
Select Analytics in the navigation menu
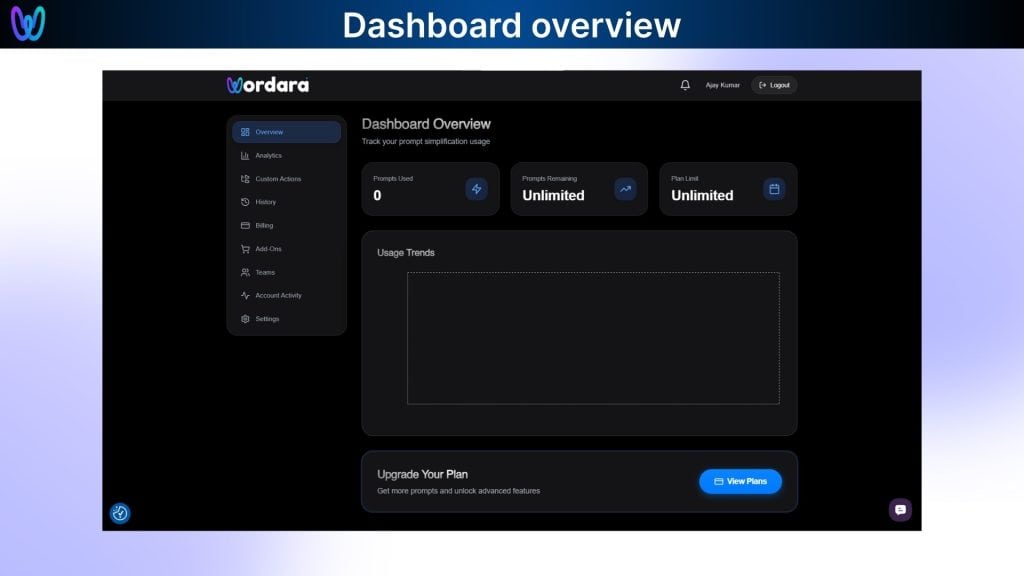(x=268, y=155)
